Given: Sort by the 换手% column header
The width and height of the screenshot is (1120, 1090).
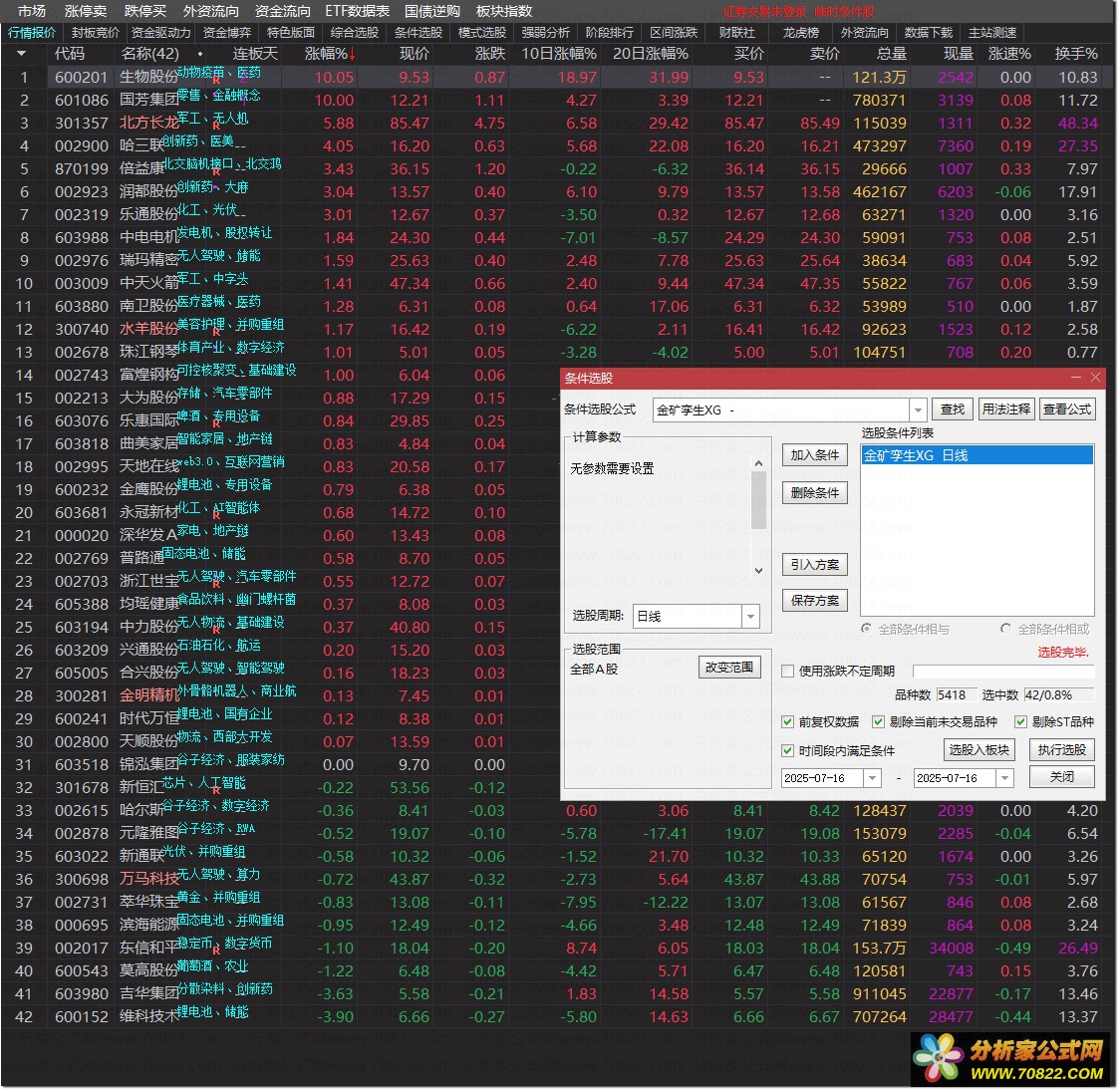Looking at the screenshot, I should (1076, 54).
